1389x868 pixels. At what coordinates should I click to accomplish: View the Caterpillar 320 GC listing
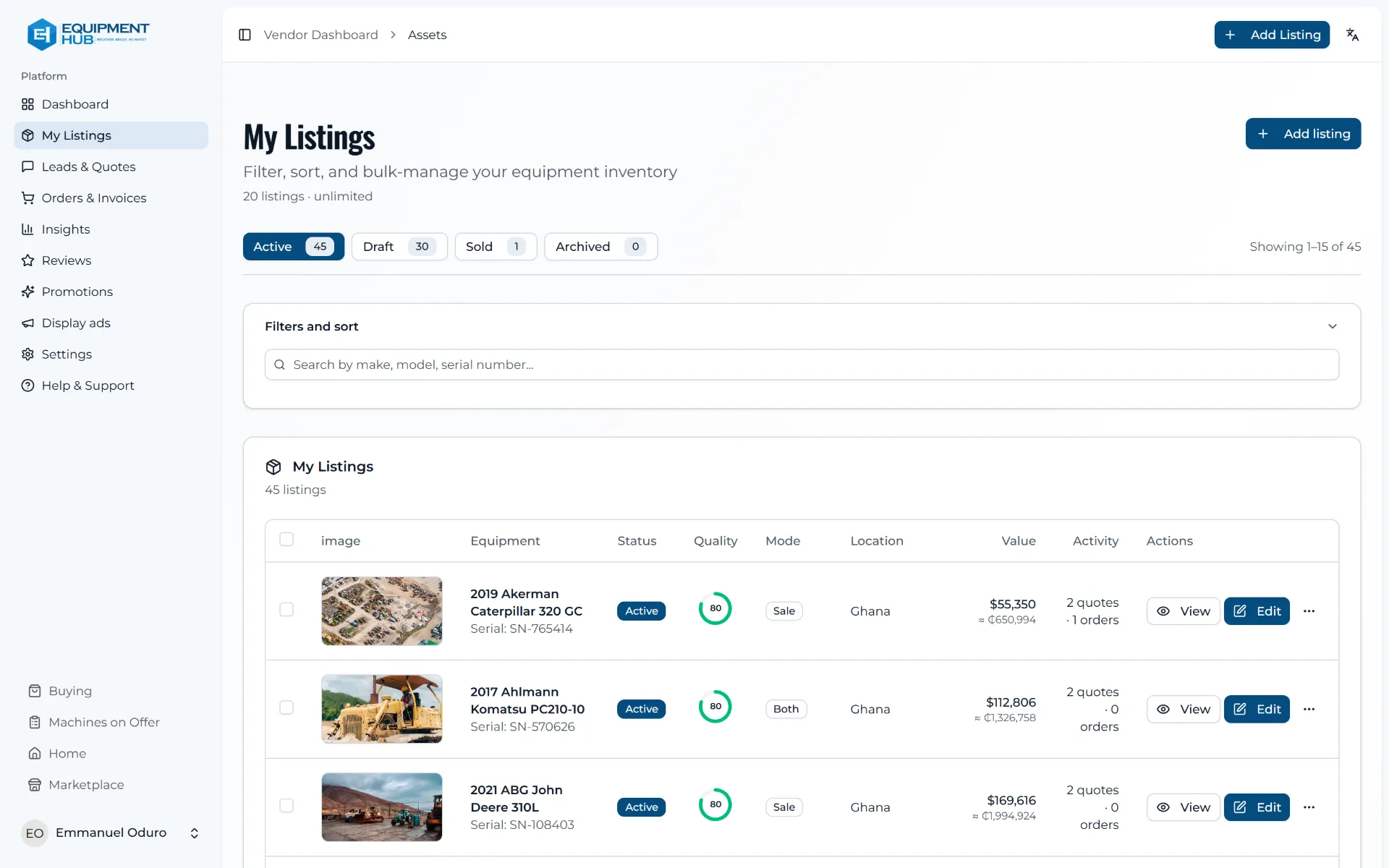(1183, 611)
